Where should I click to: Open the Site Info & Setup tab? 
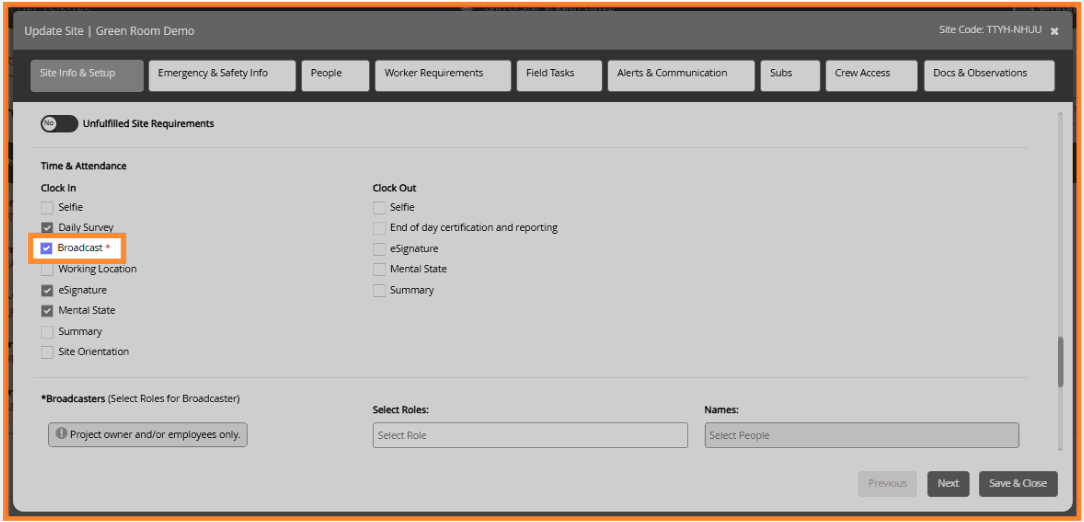87,76
